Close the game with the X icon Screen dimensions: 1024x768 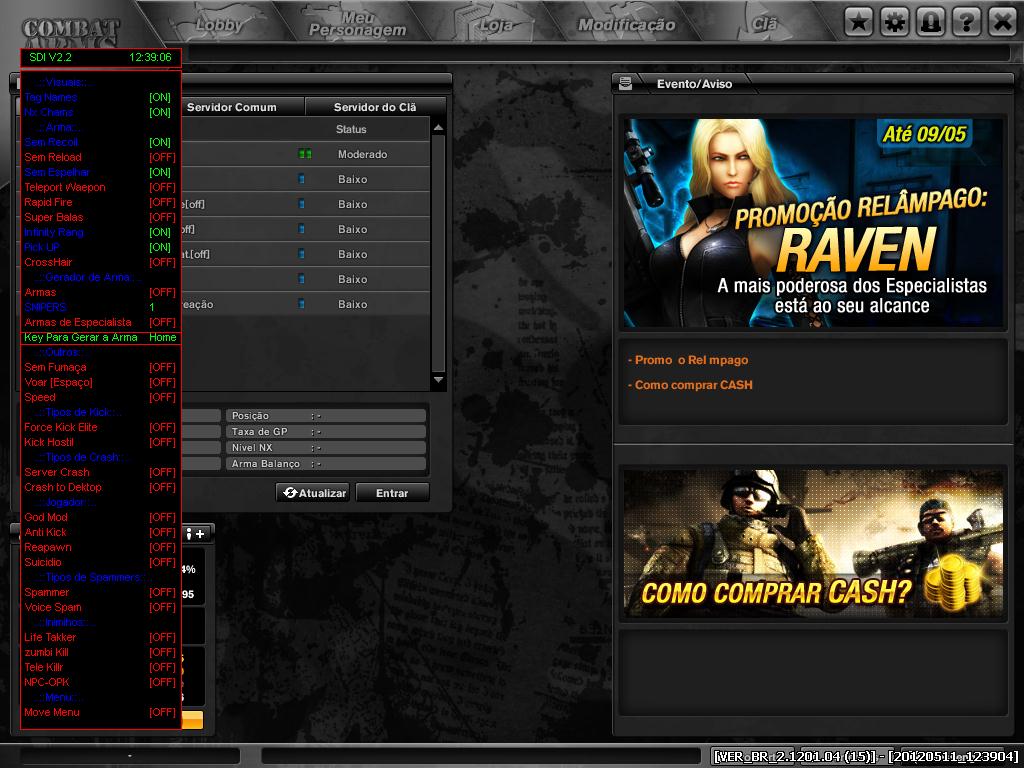(x=1001, y=23)
